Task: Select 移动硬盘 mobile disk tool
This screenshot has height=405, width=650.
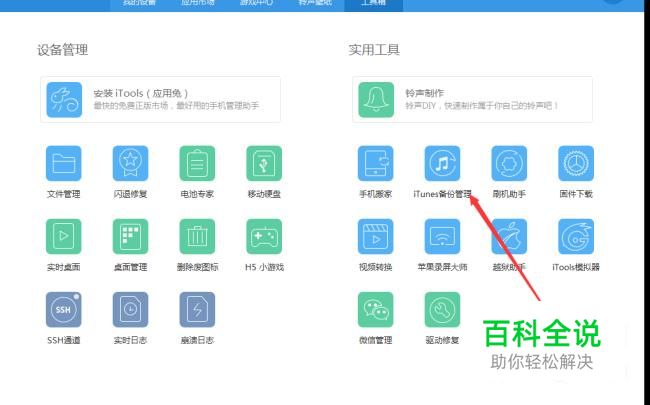Action: (264, 163)
